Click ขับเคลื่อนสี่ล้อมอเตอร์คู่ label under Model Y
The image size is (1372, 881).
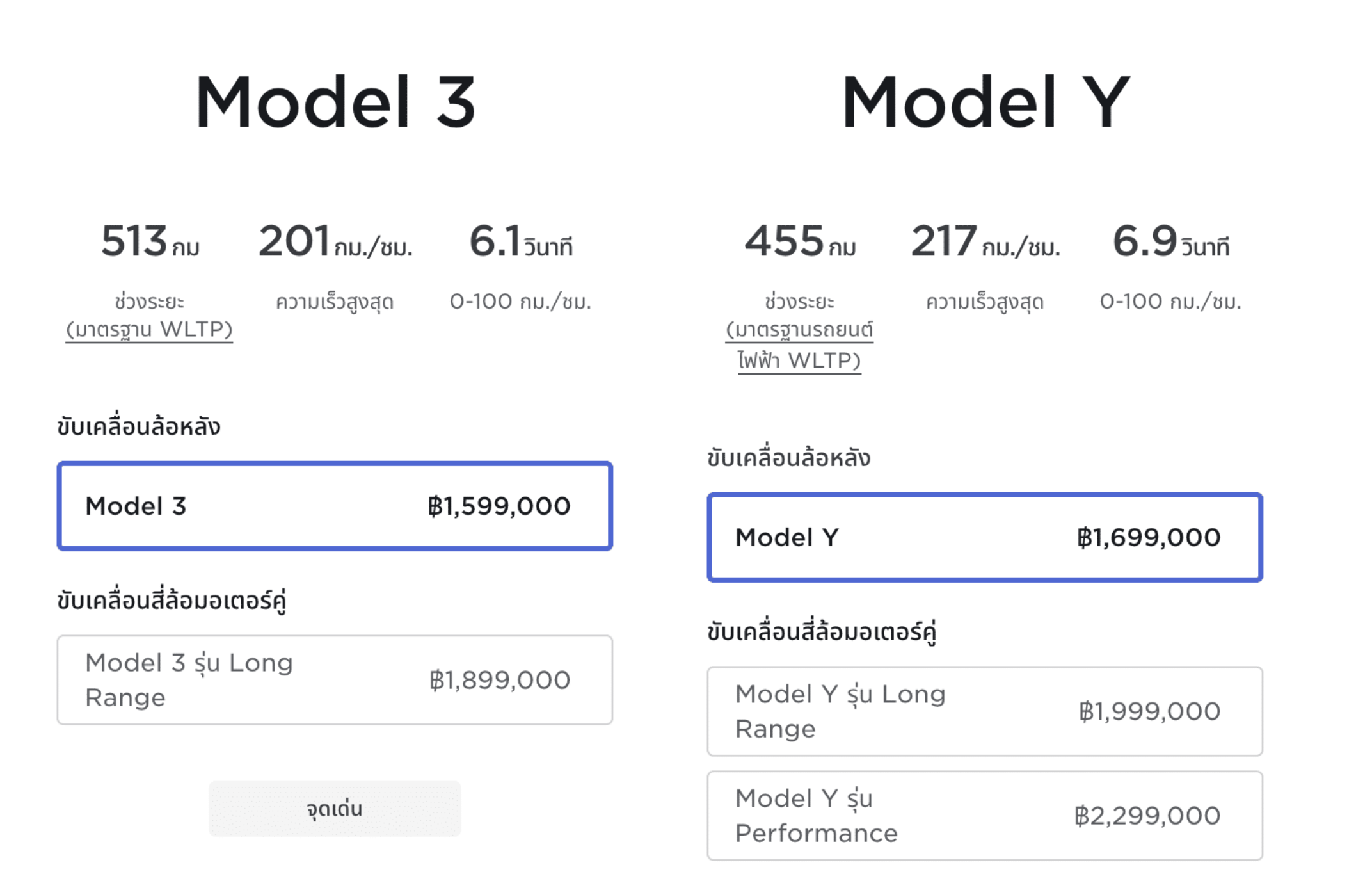(x=822, y=632)
